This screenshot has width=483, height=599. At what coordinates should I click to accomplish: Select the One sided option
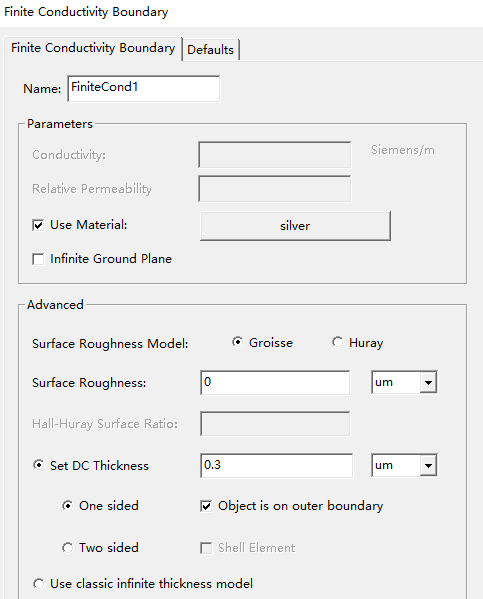(67, 506)
